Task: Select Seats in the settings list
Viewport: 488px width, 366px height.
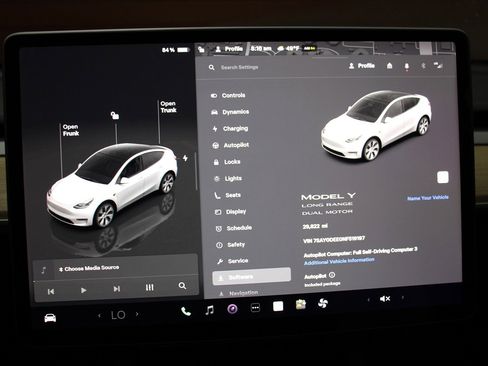Action: (228, 195)
